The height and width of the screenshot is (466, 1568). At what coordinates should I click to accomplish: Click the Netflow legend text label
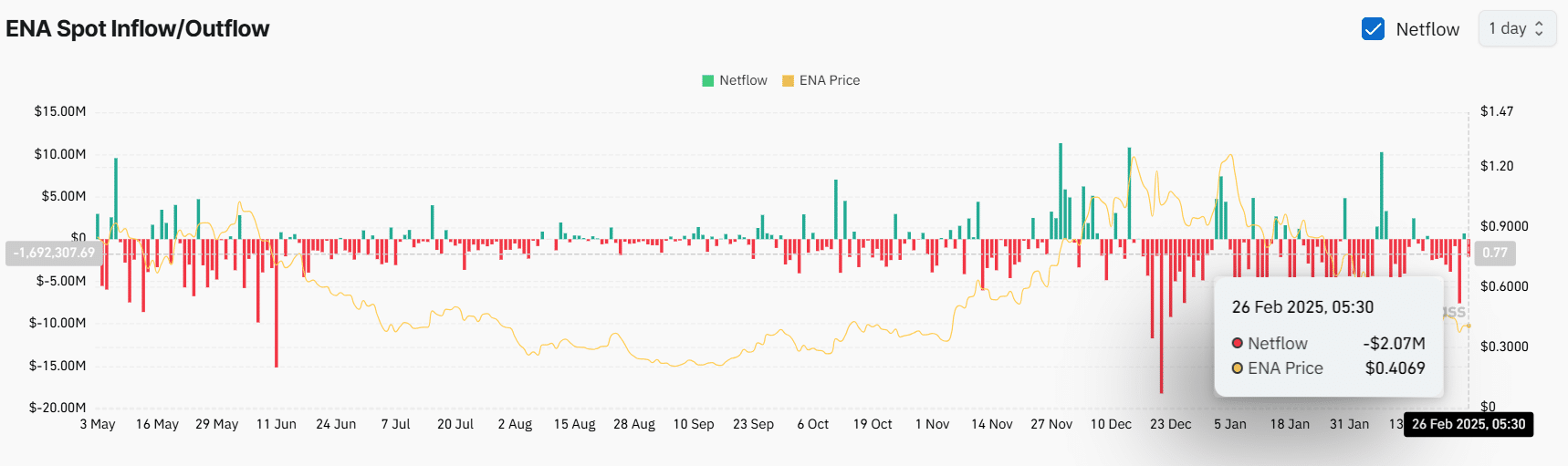point(743,80)
